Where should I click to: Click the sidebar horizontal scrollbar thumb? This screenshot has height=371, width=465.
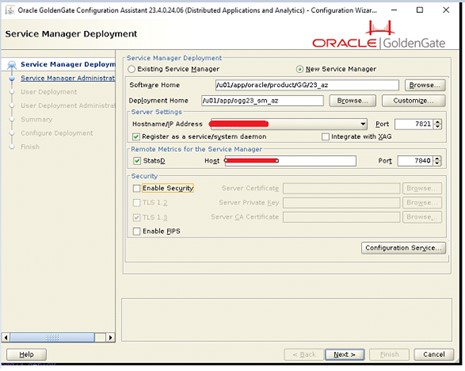click(52, 337)
